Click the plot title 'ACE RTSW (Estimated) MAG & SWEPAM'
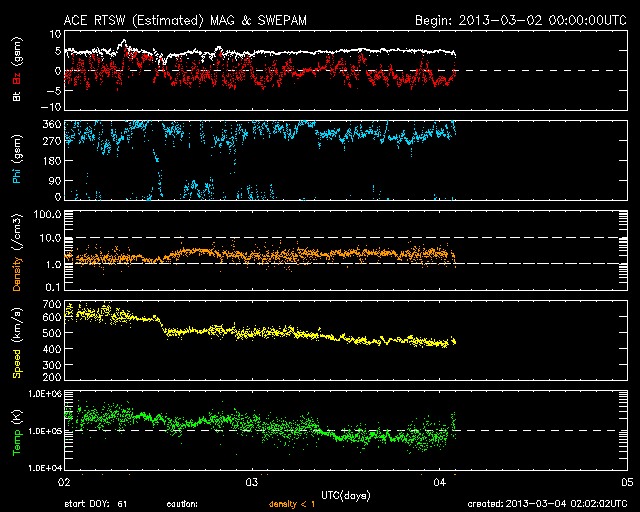 point(185,20)
